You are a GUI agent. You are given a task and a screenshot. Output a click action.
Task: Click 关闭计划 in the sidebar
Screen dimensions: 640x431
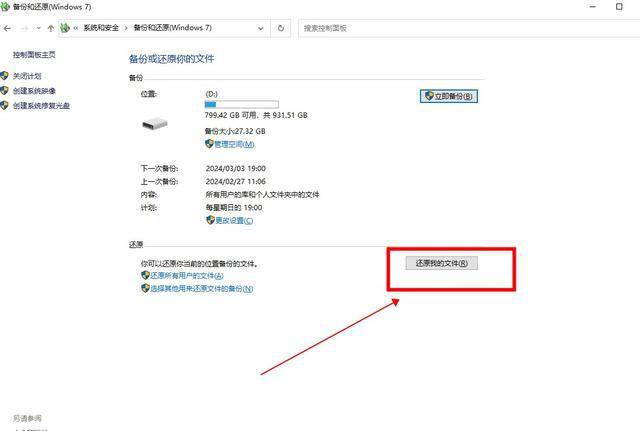click(27, 76)
